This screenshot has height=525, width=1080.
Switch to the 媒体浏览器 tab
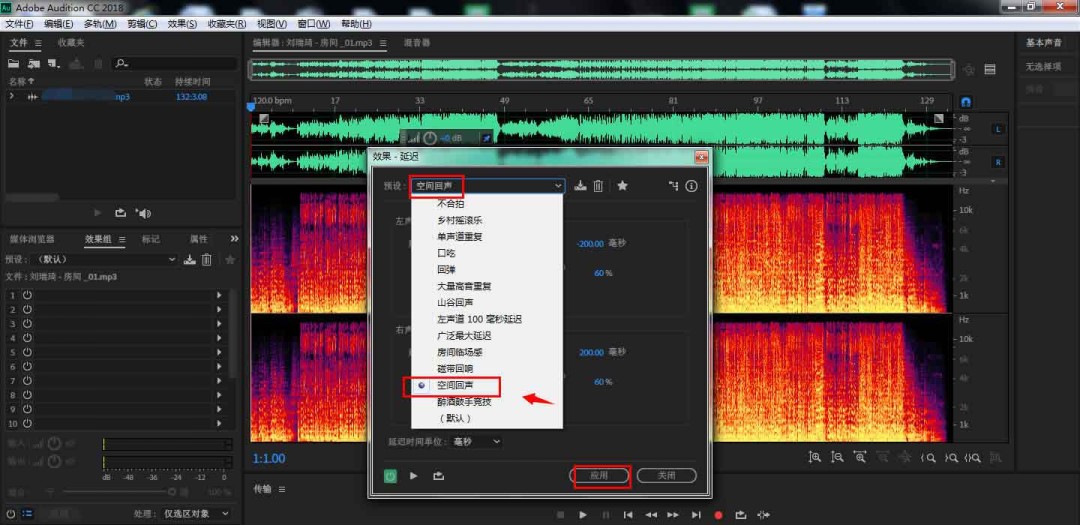[31, 239]
